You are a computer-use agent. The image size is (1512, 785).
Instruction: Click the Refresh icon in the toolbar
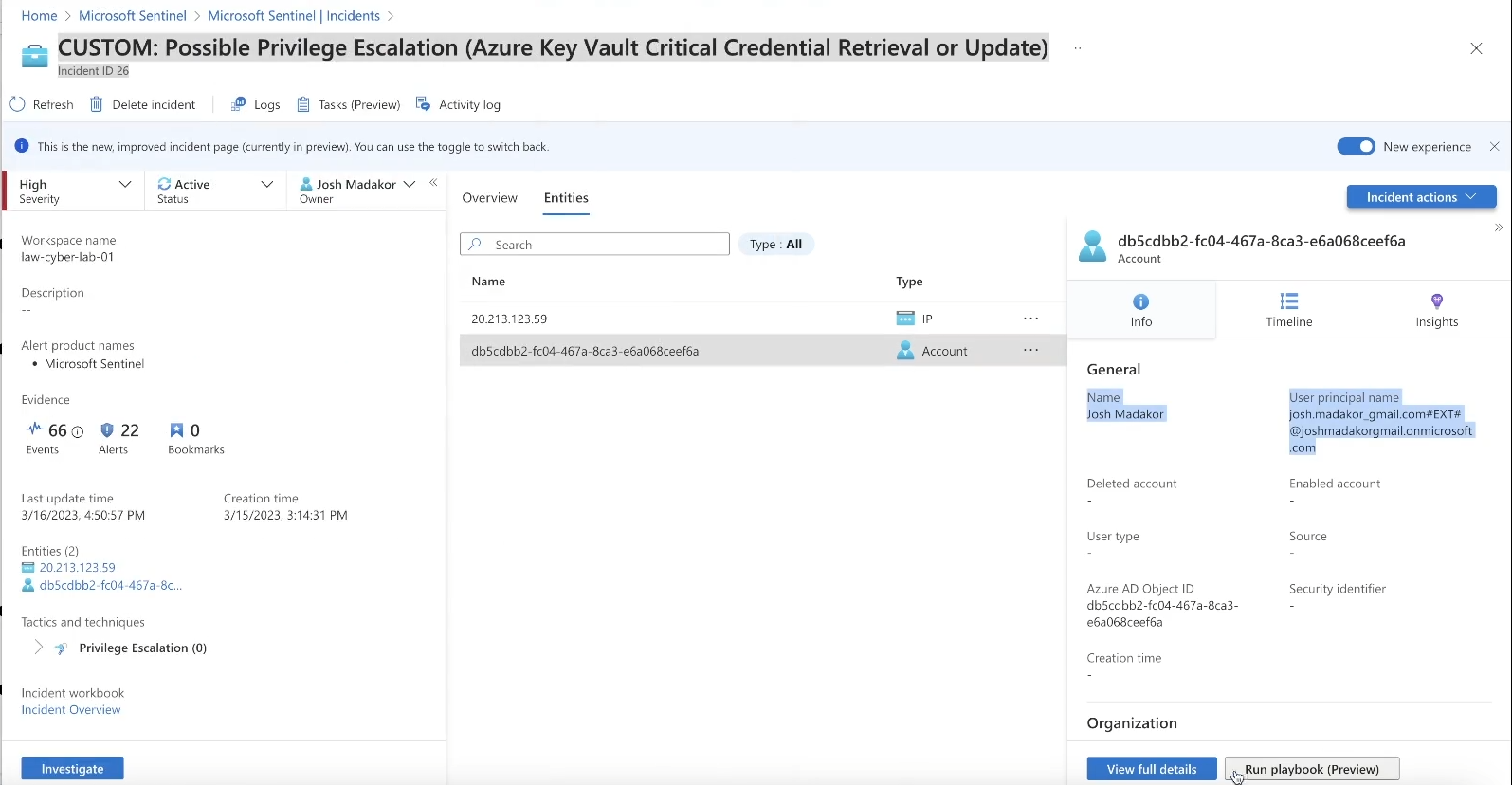pyautogui.click(x=17, y=104)
